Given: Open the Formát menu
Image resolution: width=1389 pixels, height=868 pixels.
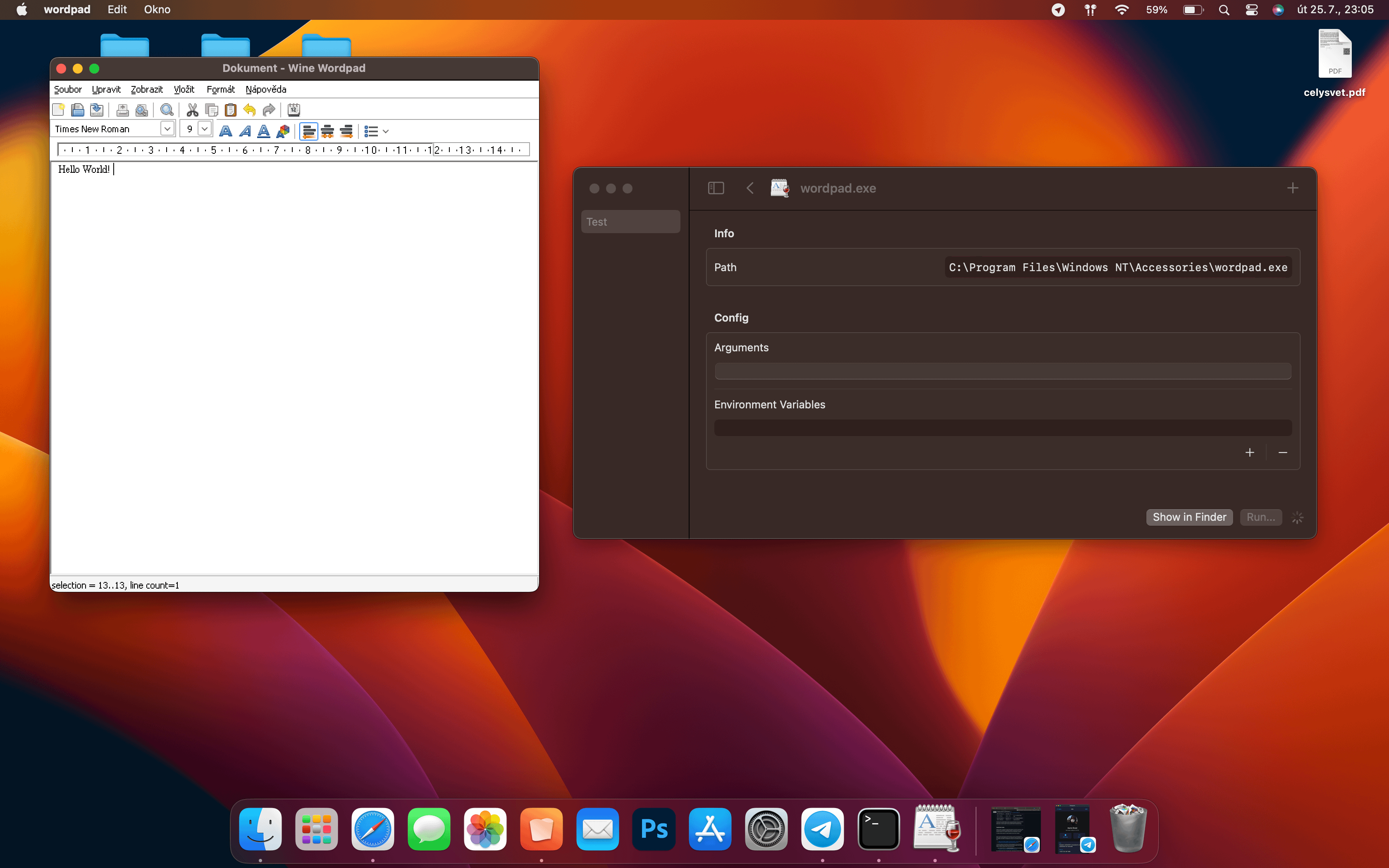Looking at the screenshot, I should pos(220,89).
